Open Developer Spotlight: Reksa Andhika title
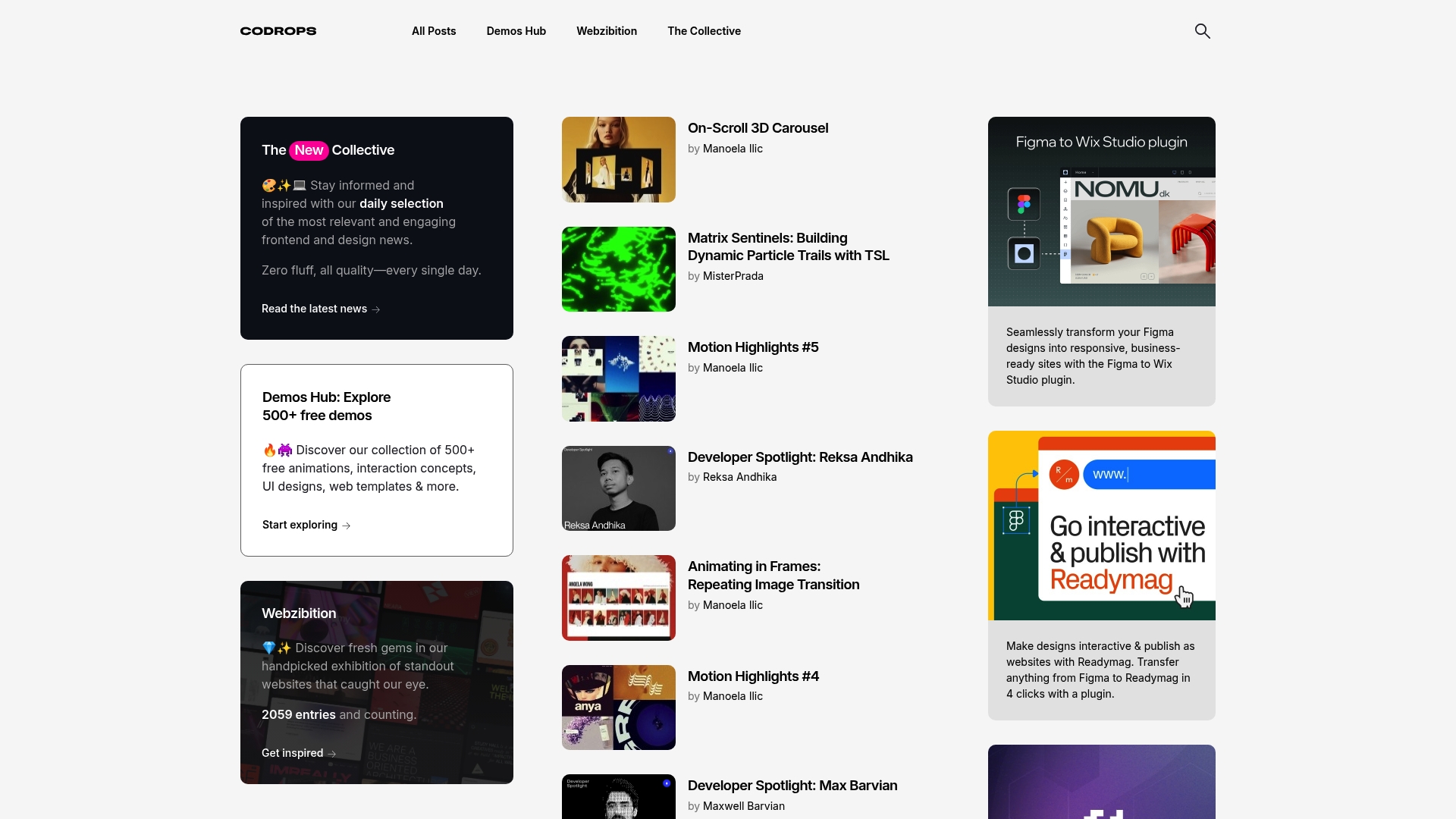The height and width of the screenshot is (819, 1456). coord(800,457)
